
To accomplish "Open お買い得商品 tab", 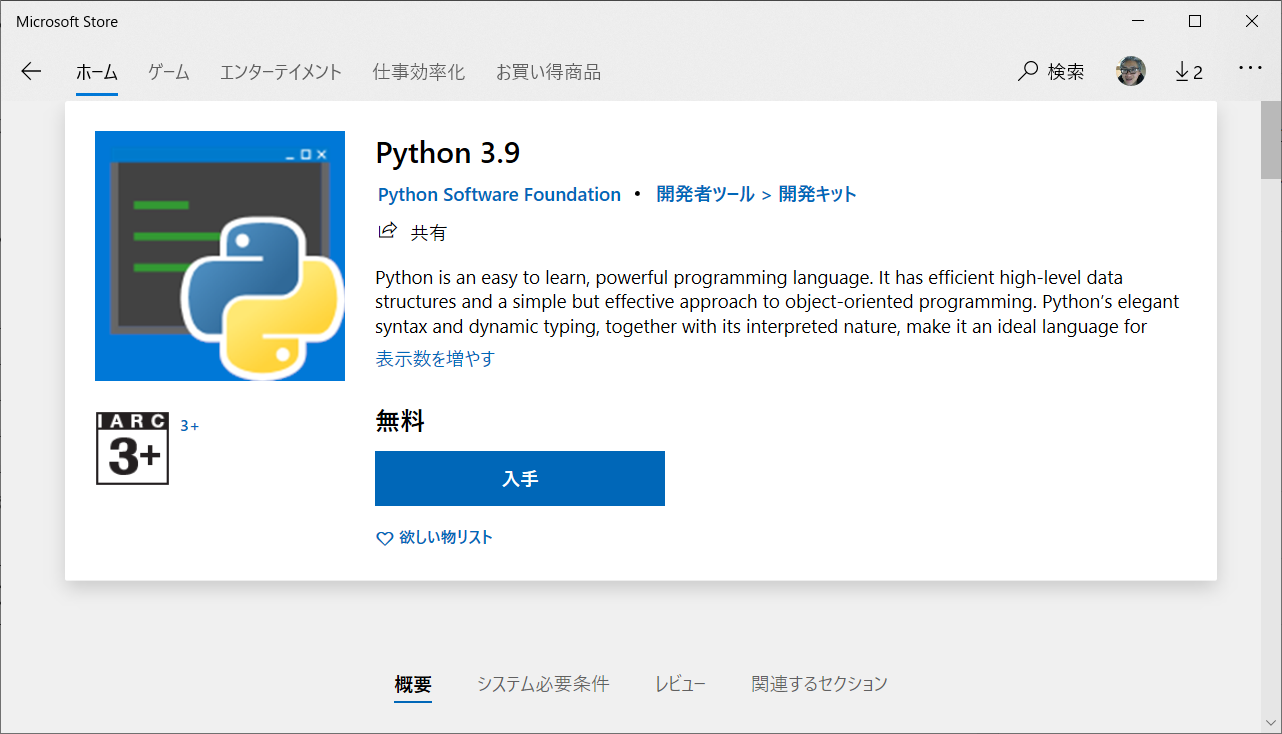I will 548,72.
